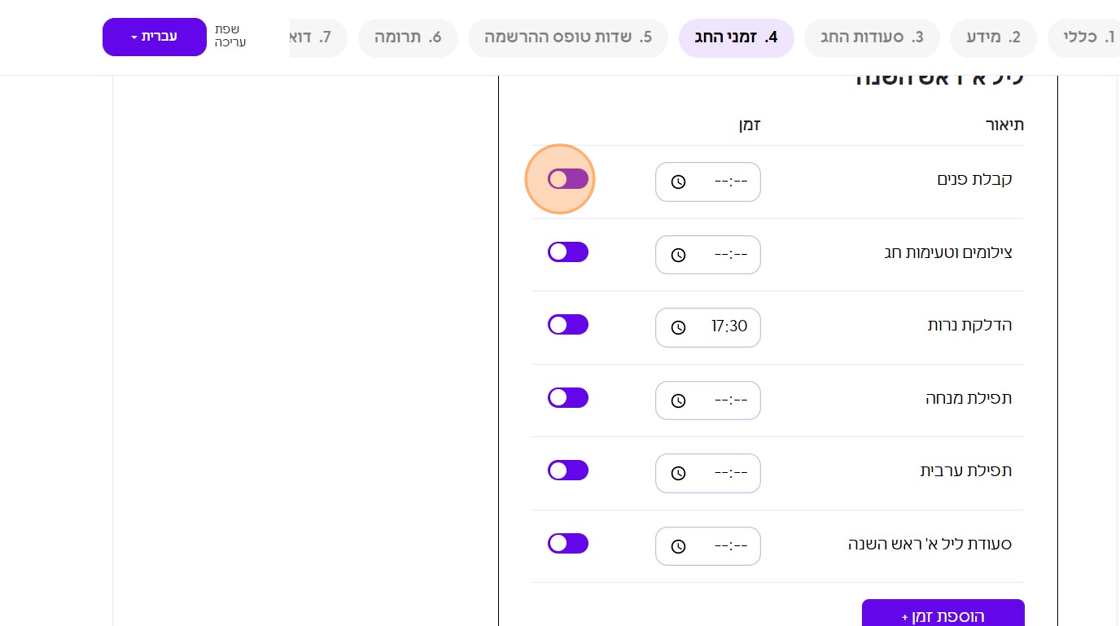
Task: Open the עברית editing language dropdown
Action: 154,37
